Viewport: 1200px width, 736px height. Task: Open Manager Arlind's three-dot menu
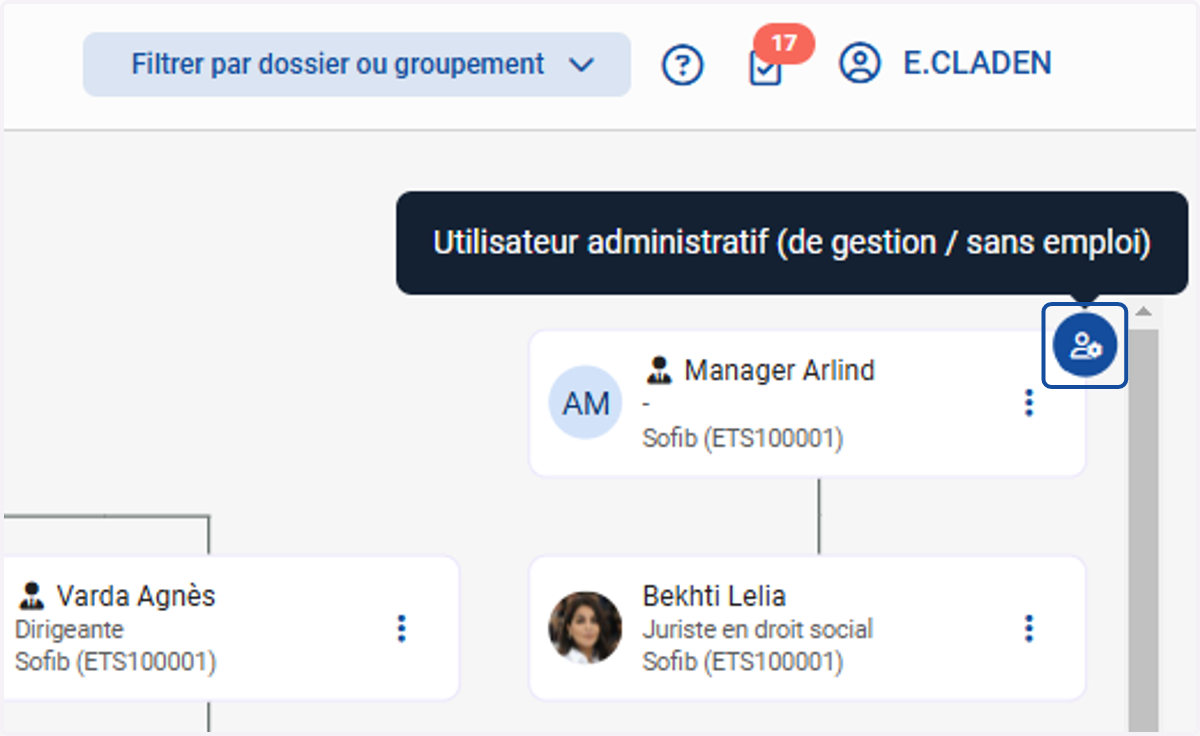(x=1029, y=403)
